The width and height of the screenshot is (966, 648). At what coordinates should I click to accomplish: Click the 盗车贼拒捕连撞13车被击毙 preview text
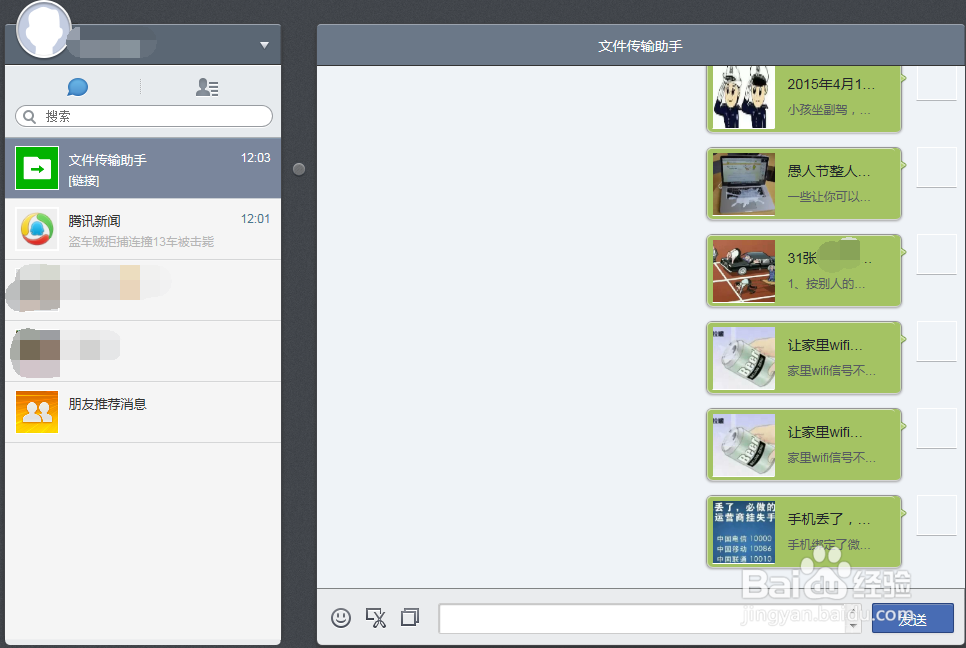point(141,241)
